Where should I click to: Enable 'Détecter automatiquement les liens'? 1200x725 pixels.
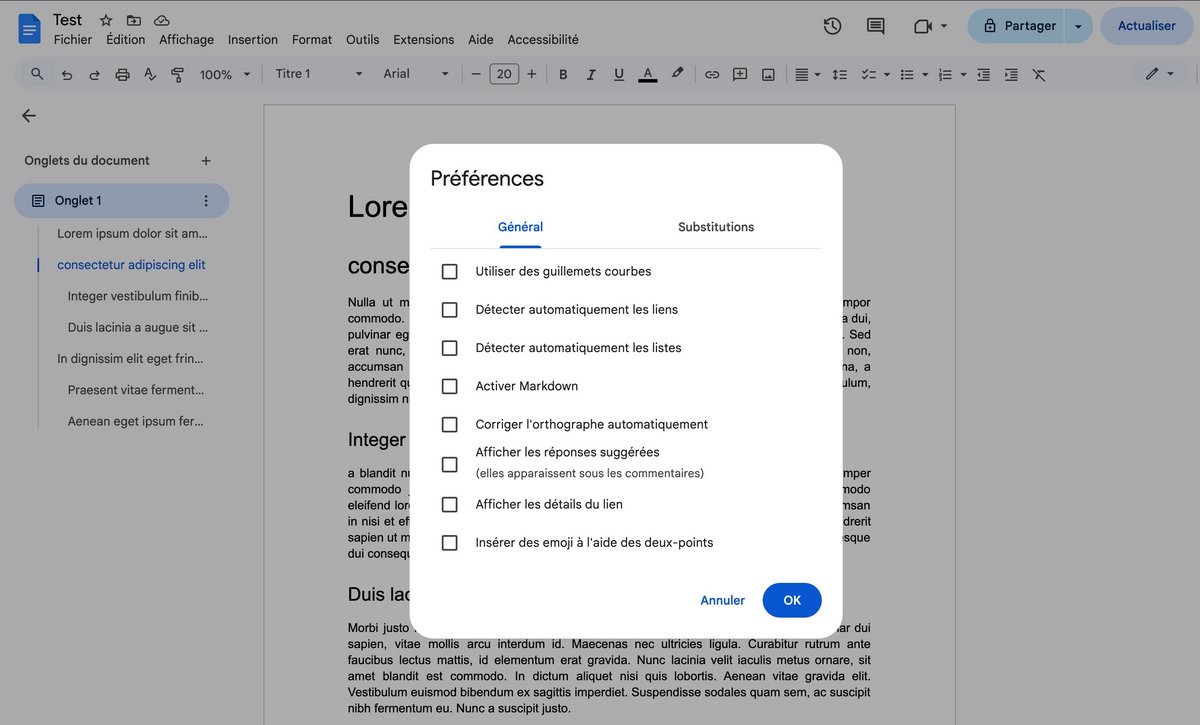point(449,309)
